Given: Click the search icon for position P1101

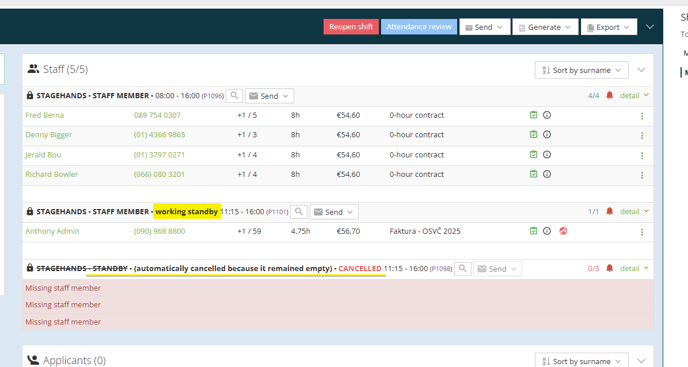Looking at the screenshot, I should (299, 212).
